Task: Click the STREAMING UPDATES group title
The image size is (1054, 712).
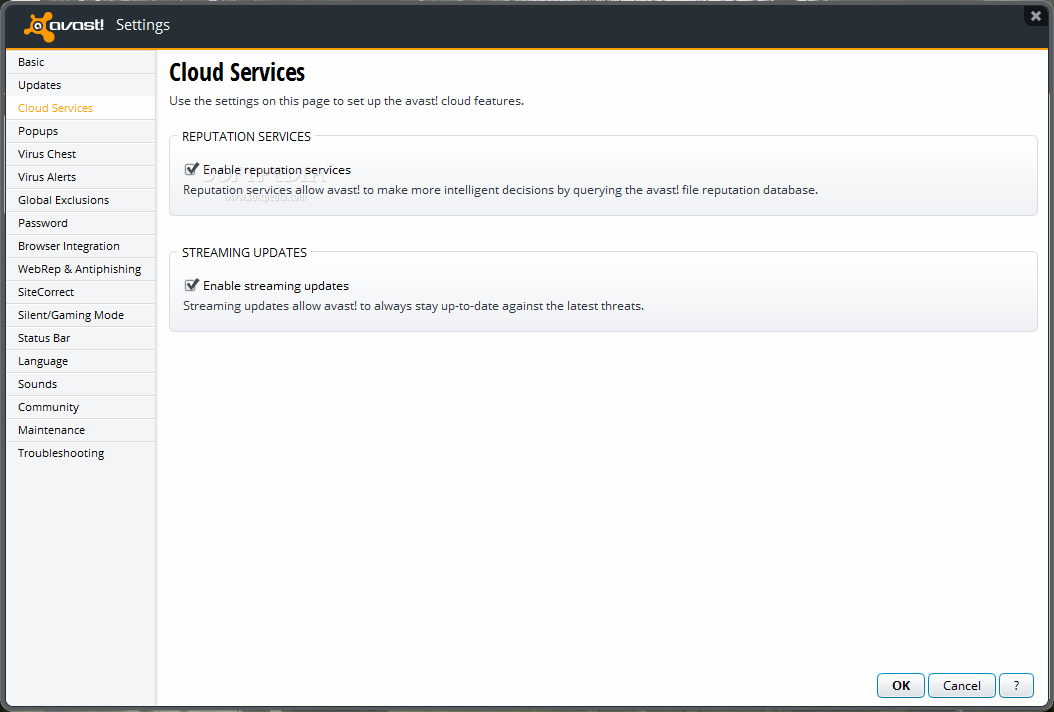Action: tap(244, 252)
